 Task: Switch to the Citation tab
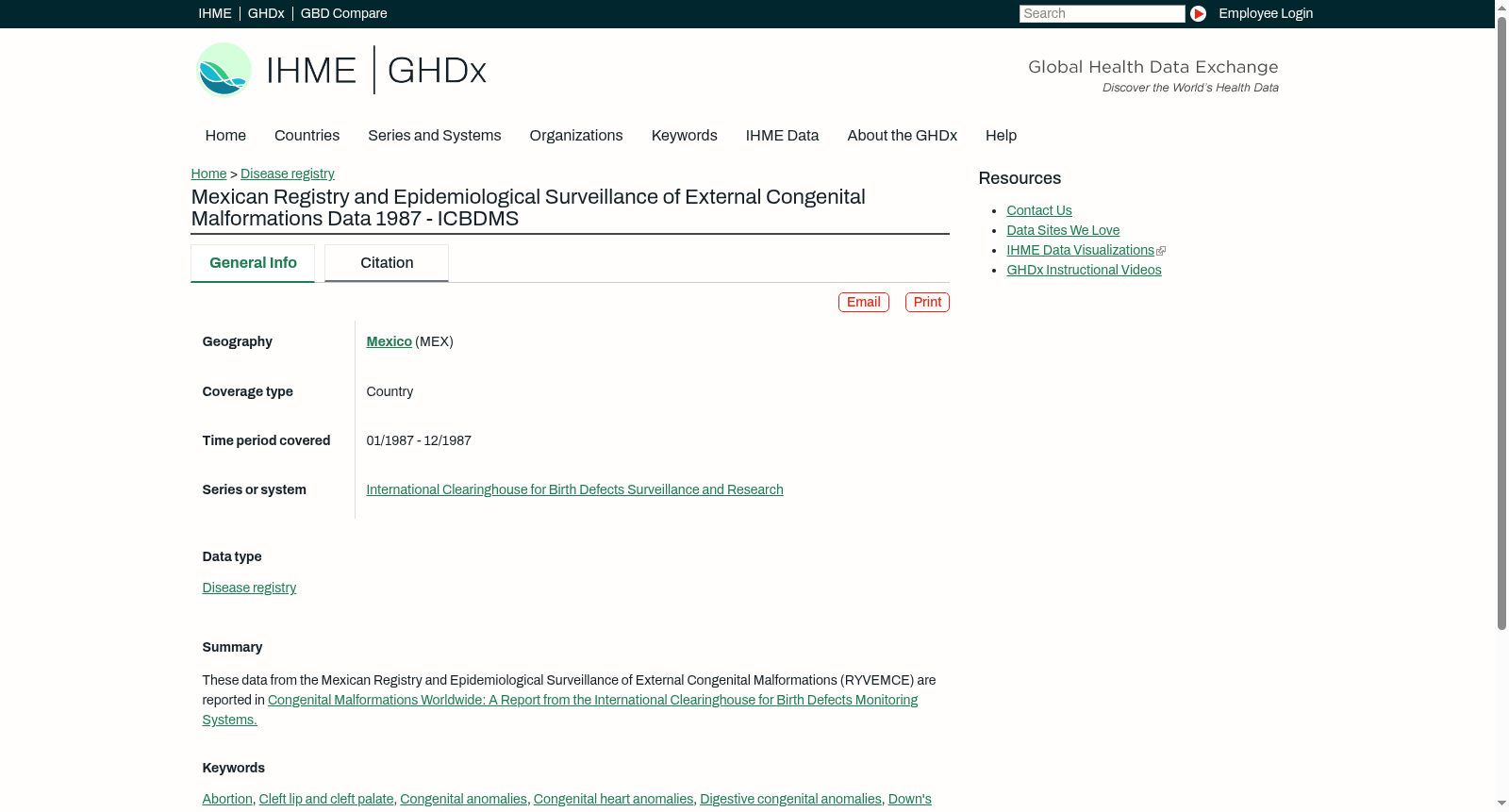click(387, 263)
